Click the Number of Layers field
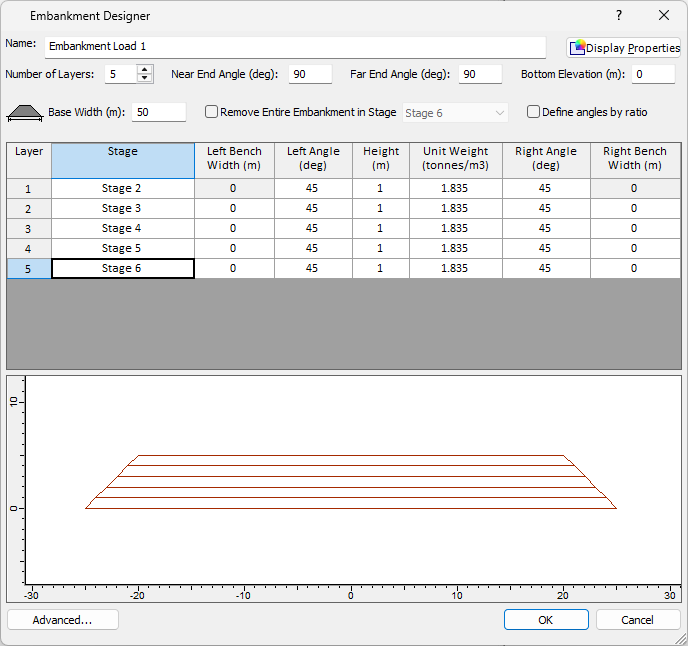Image resolution: width=688 pixels, height=646 pixels. [x=121, y=74]
